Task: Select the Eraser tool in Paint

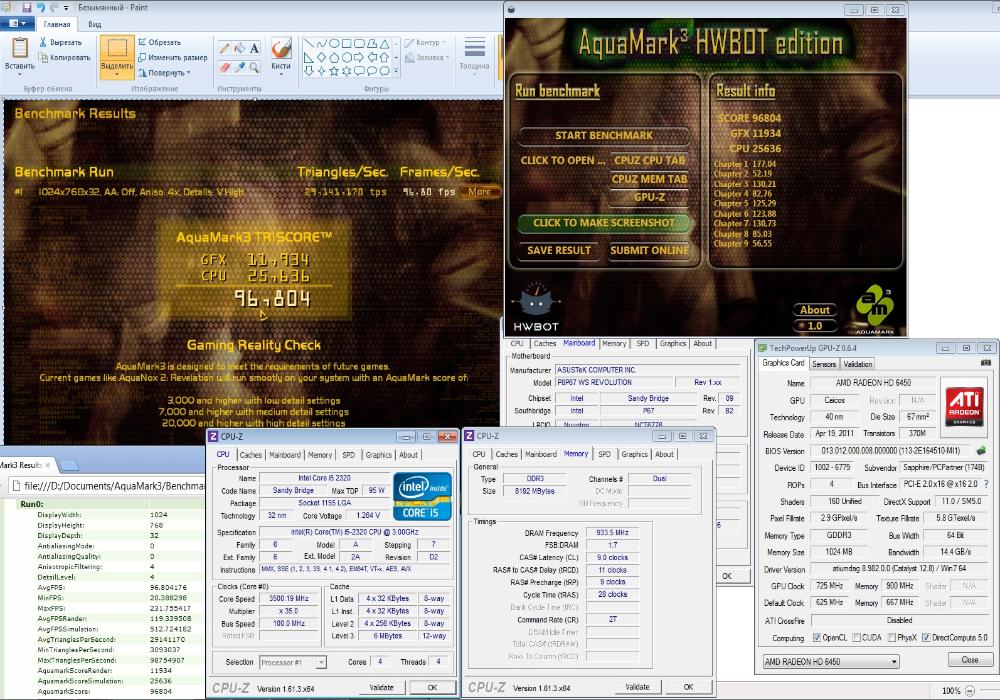Action: tap(224, 66)
